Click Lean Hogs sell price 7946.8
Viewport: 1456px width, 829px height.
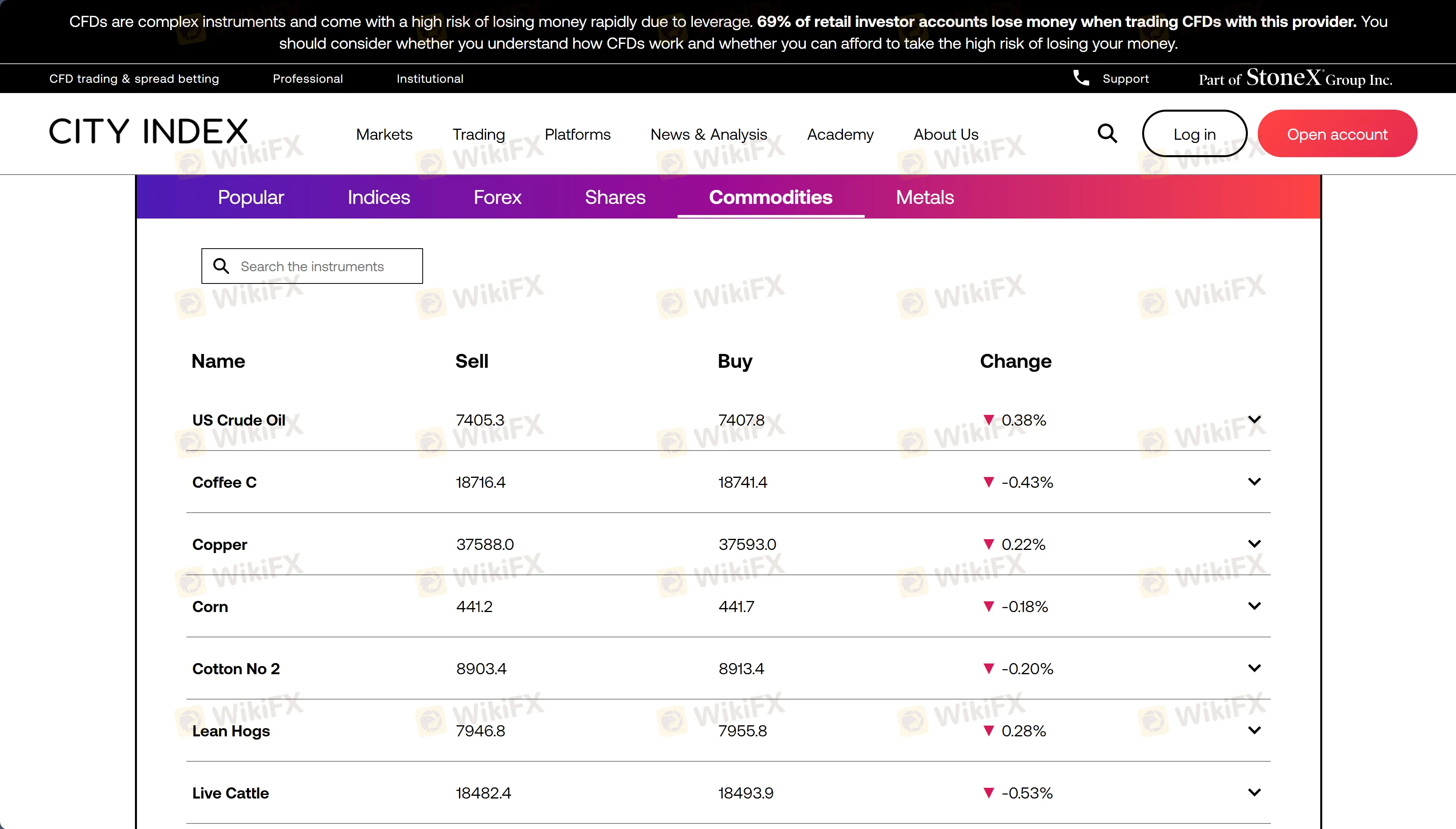480,731
